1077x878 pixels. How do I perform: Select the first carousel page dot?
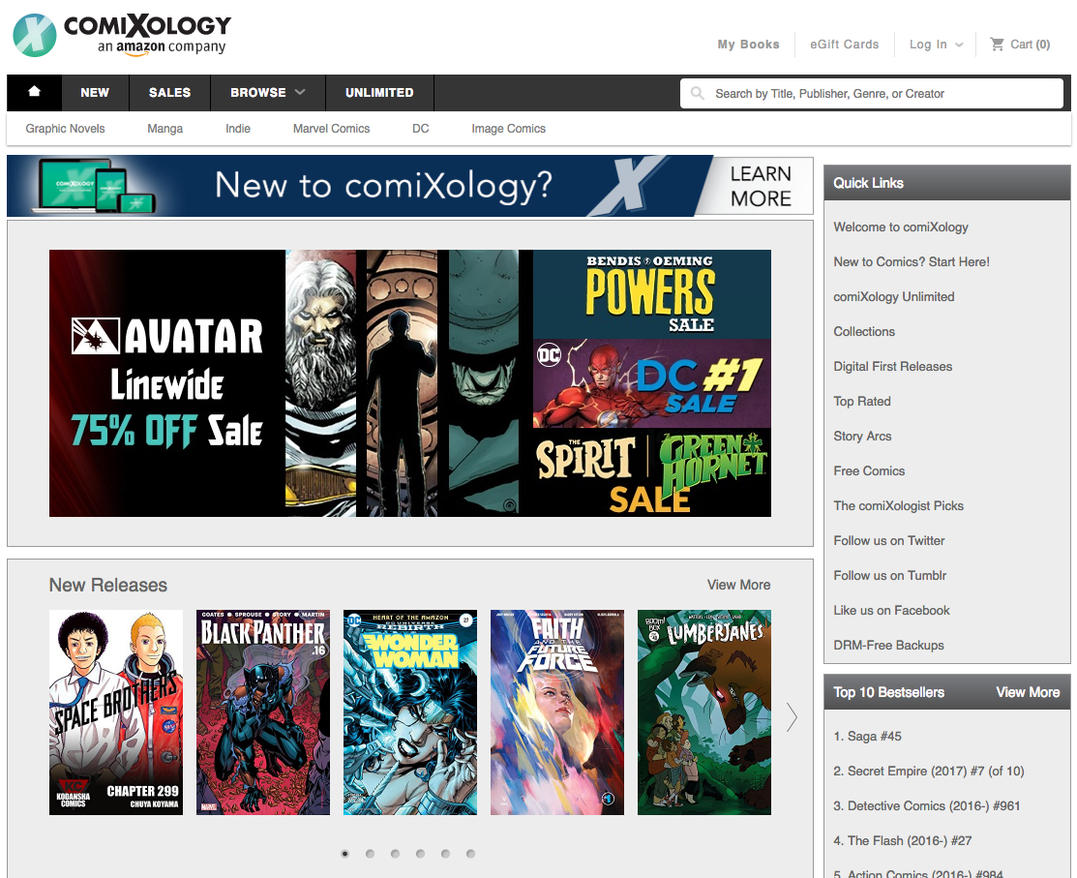[x=345, y=853]
